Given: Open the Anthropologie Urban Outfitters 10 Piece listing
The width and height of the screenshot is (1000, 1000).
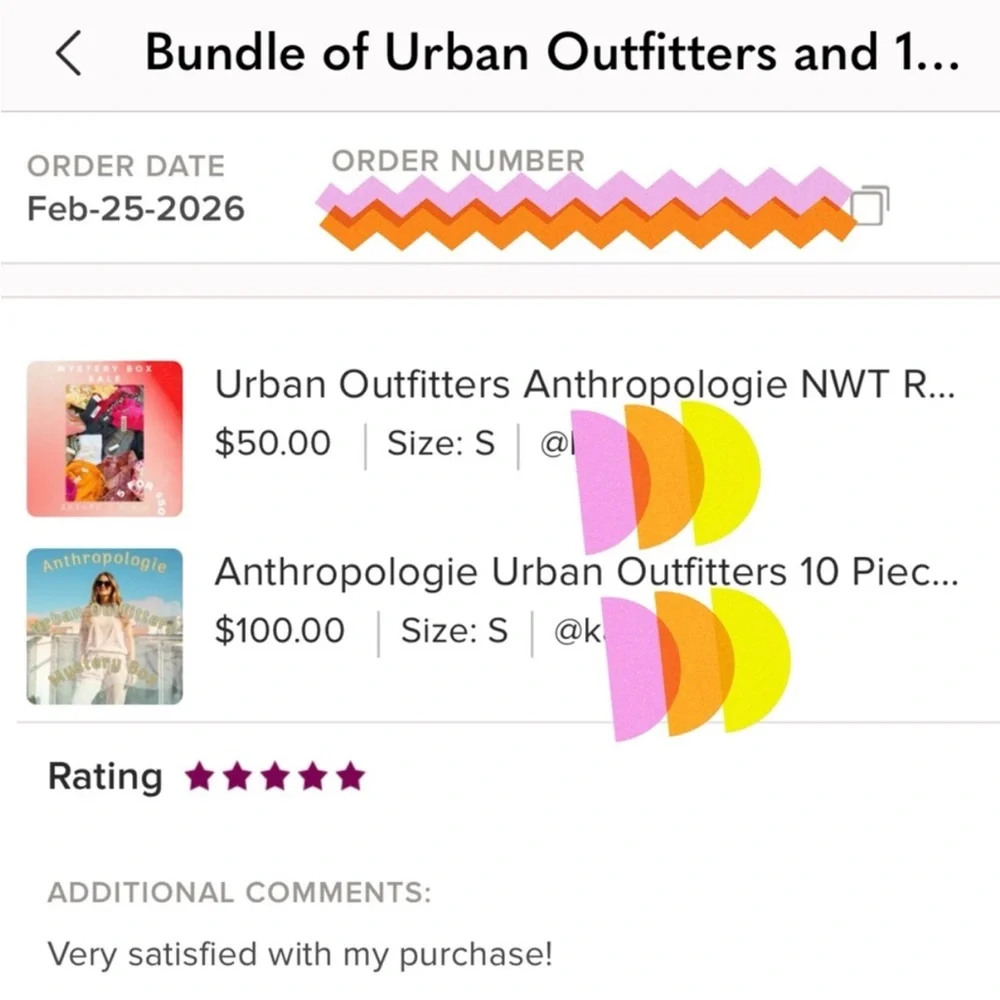Looking at the screenshot, I should [x=585, y=572].
